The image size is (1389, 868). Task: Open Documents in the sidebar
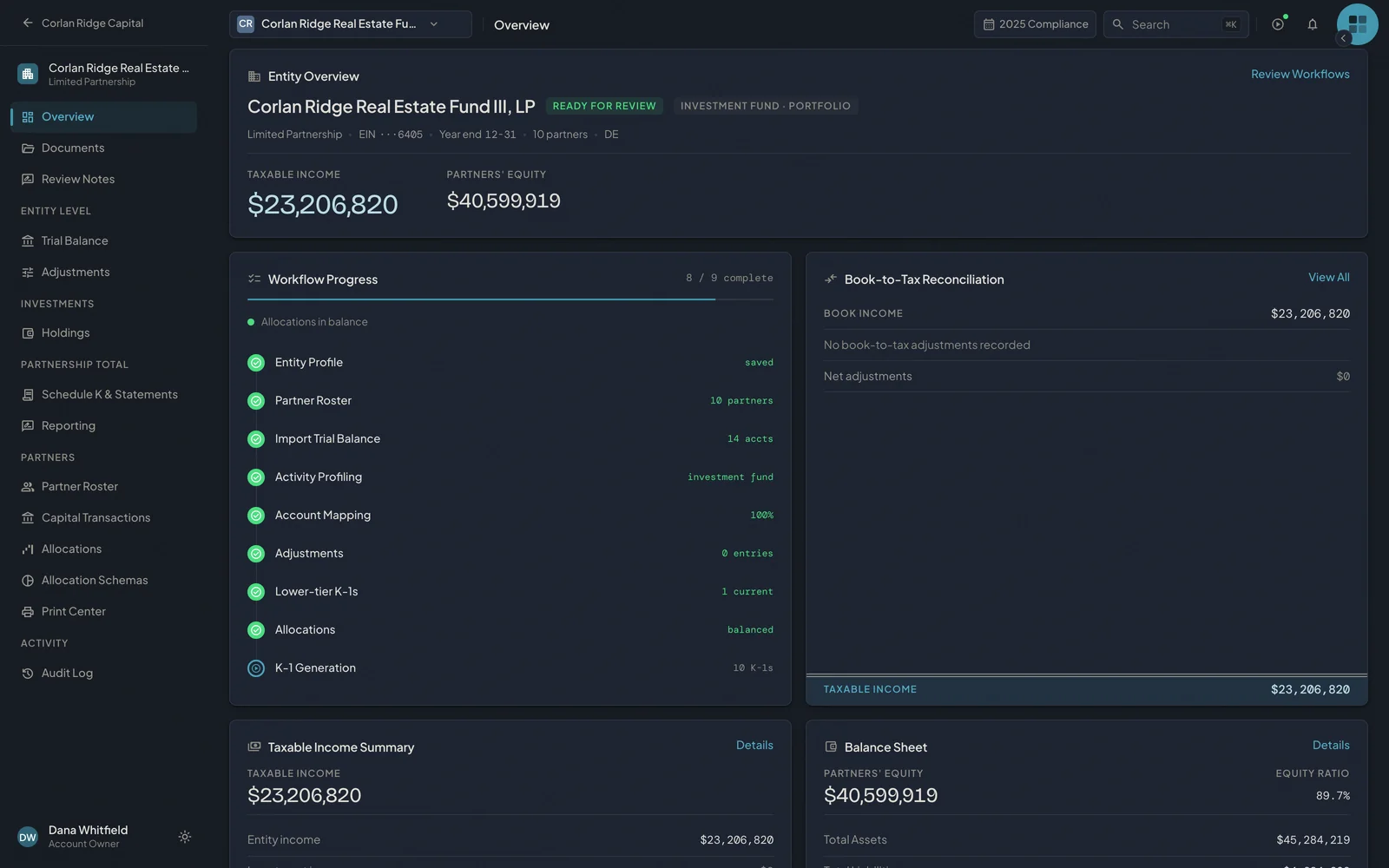click(104, 148)
